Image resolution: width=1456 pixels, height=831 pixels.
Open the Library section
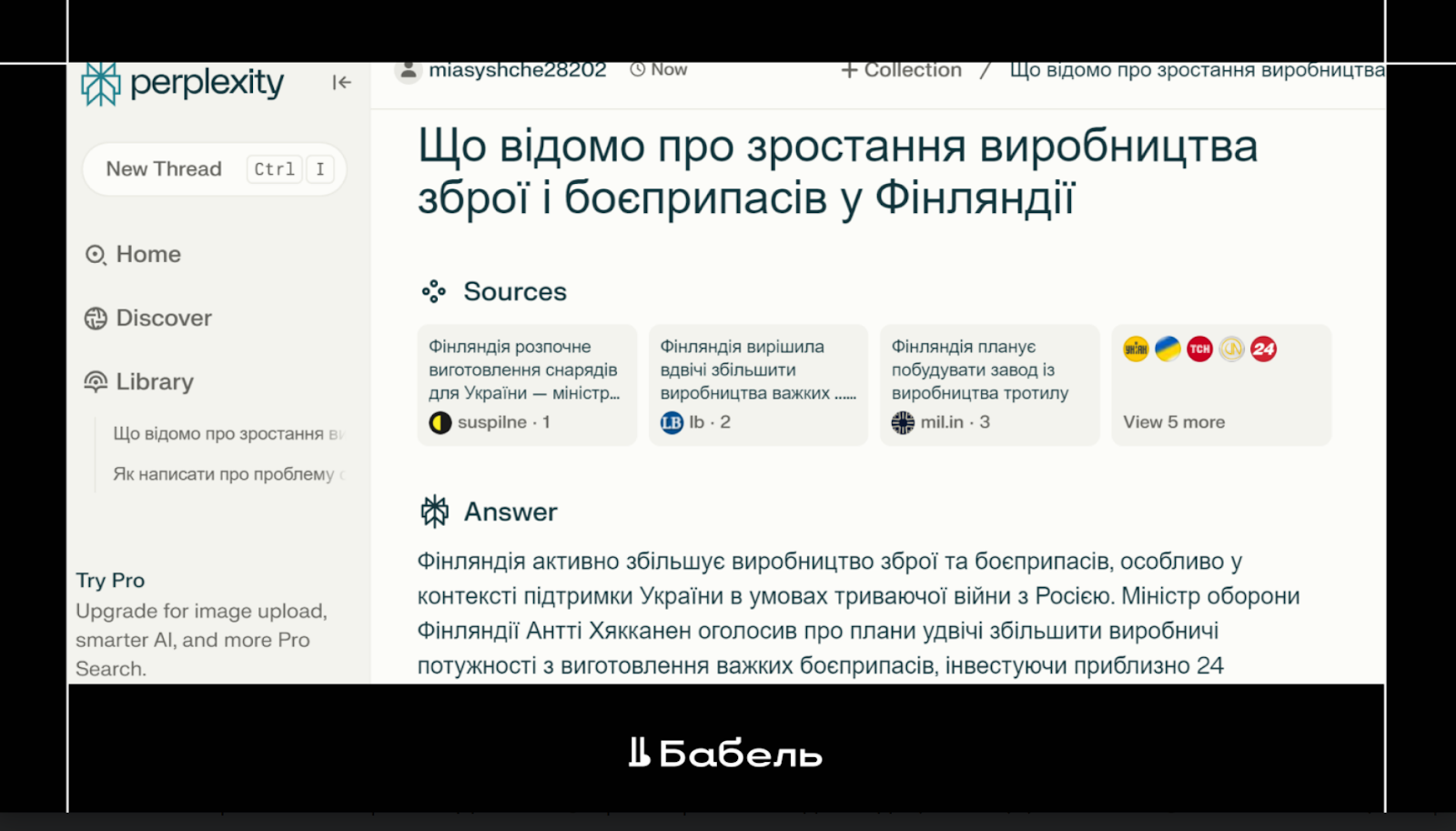[x=139, y=381]
